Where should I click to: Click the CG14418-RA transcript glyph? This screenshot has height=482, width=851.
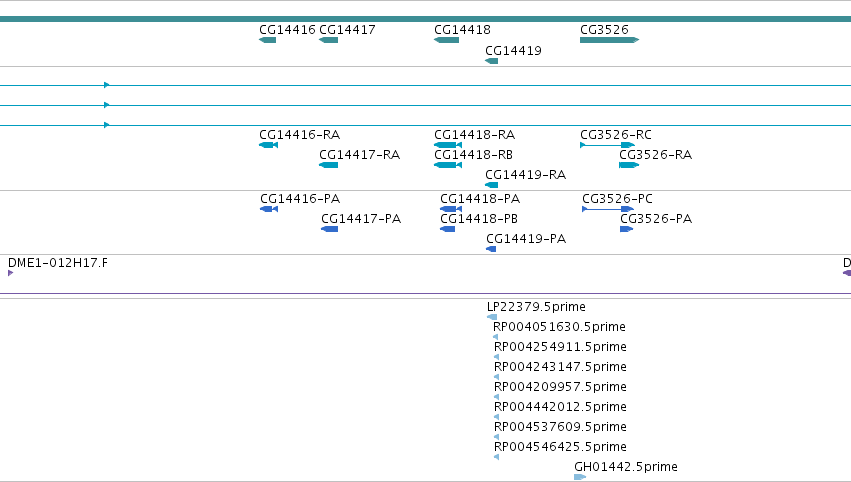coord(448,145)
